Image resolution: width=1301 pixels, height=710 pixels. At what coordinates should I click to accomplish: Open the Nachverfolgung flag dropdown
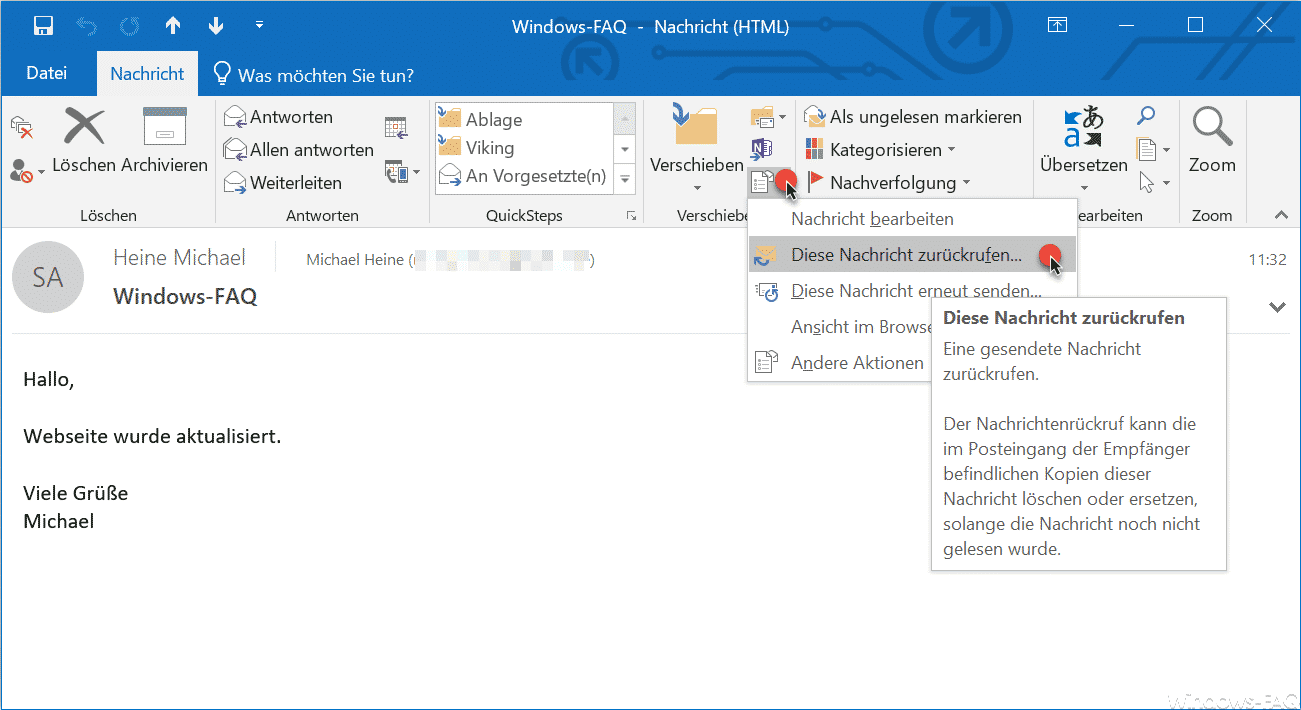point(888,183)
